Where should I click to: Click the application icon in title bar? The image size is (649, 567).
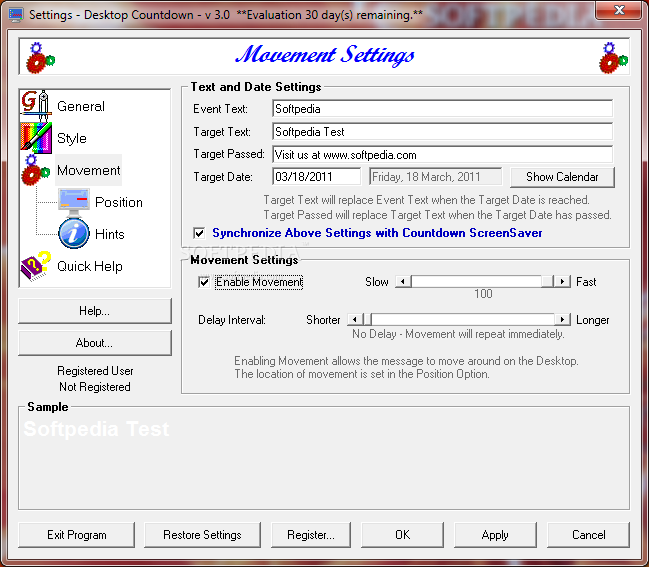[x=16, y=15]
